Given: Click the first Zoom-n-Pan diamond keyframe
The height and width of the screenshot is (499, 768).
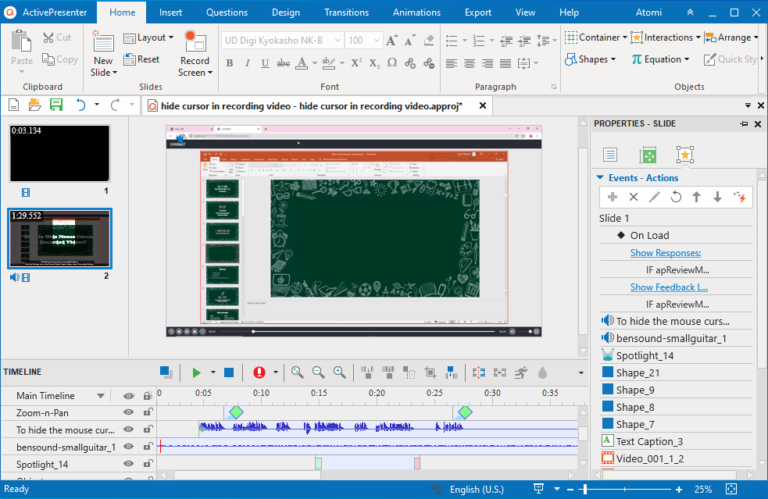Looking at the screenshot, I should click(236, 412).
